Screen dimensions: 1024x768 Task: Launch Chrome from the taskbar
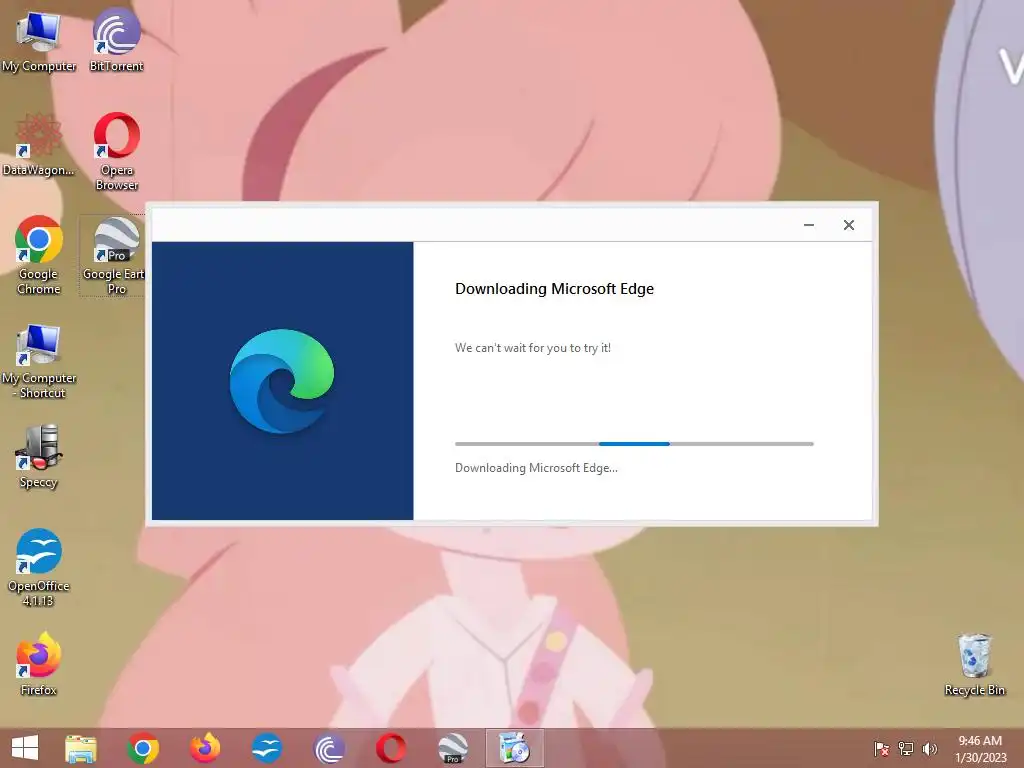point(143,748)
